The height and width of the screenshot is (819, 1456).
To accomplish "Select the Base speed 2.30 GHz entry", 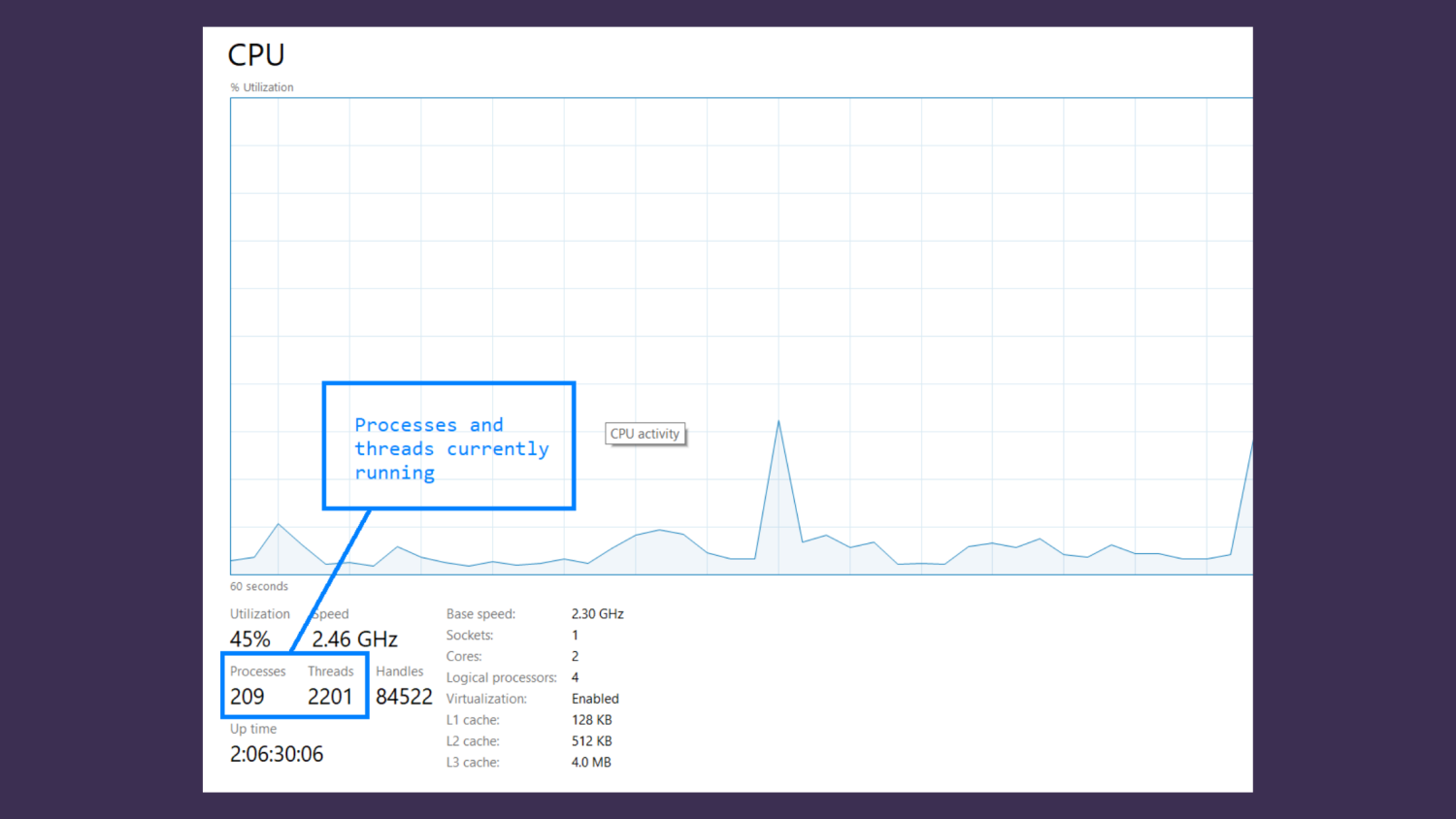I will [597, 613].
